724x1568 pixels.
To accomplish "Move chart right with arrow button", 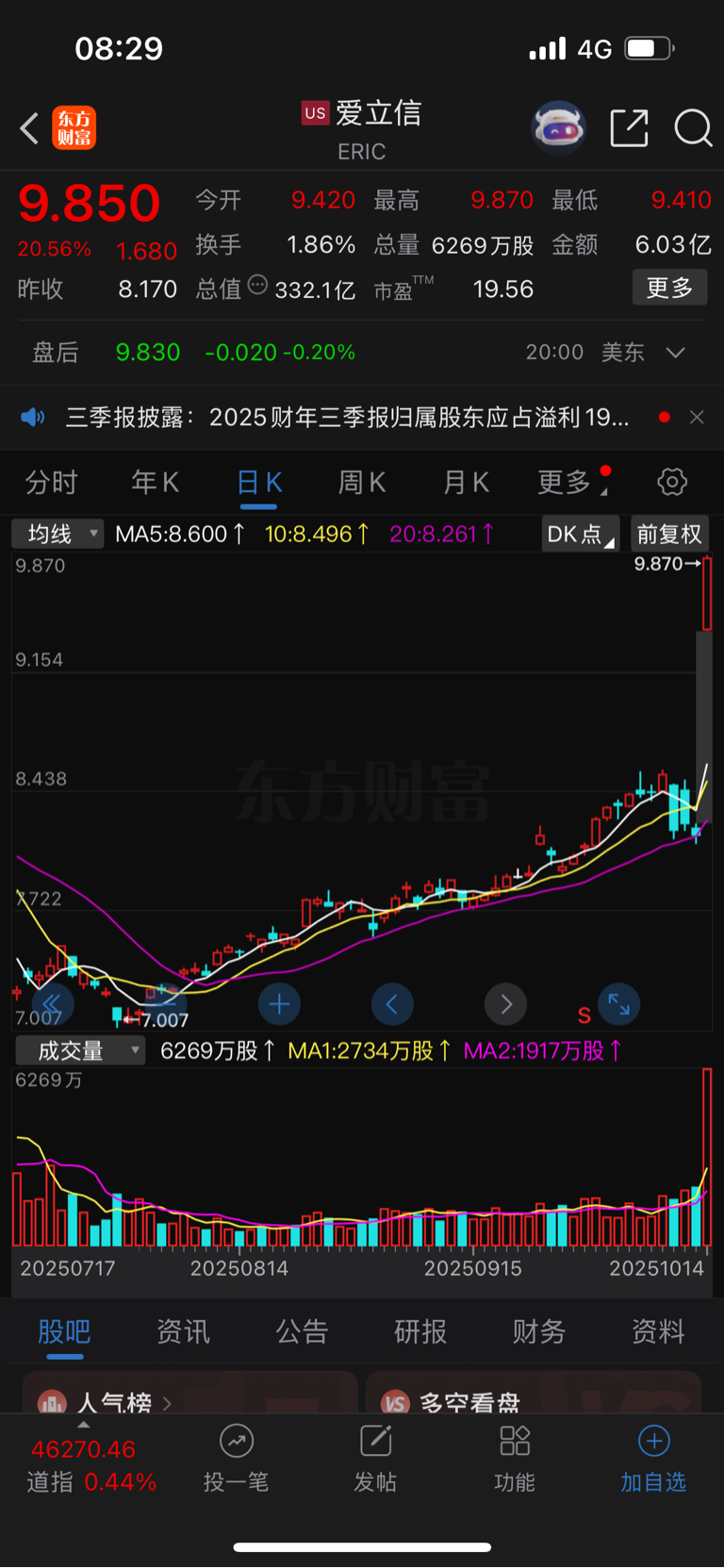I will 505,1004.
